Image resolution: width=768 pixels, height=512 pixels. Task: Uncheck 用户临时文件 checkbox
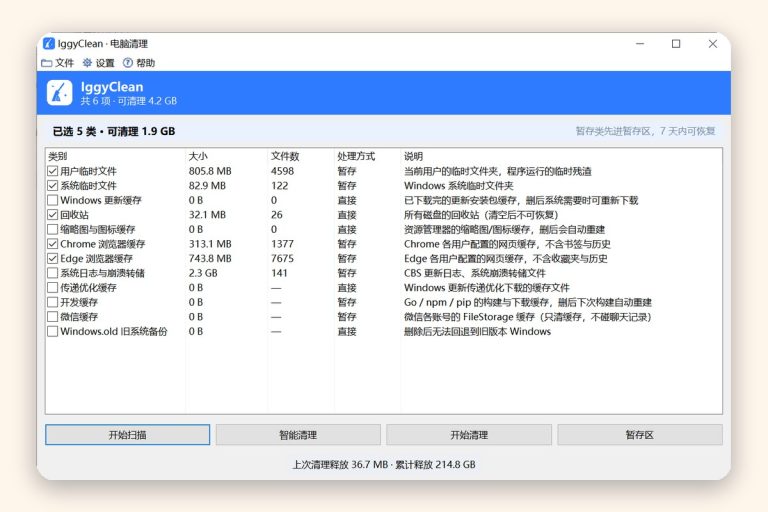[x=53, y=171]
